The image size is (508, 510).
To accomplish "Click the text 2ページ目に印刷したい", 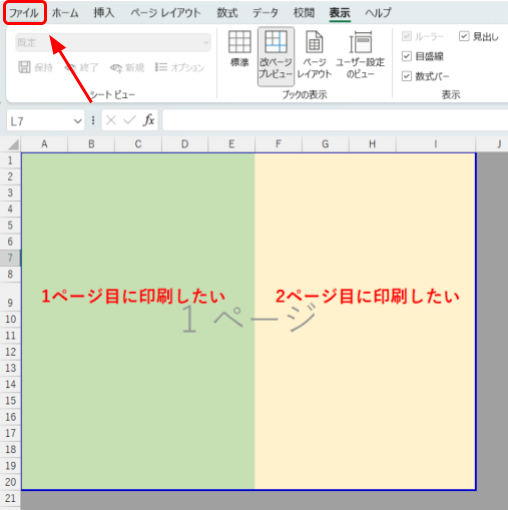I will (367, 296).
